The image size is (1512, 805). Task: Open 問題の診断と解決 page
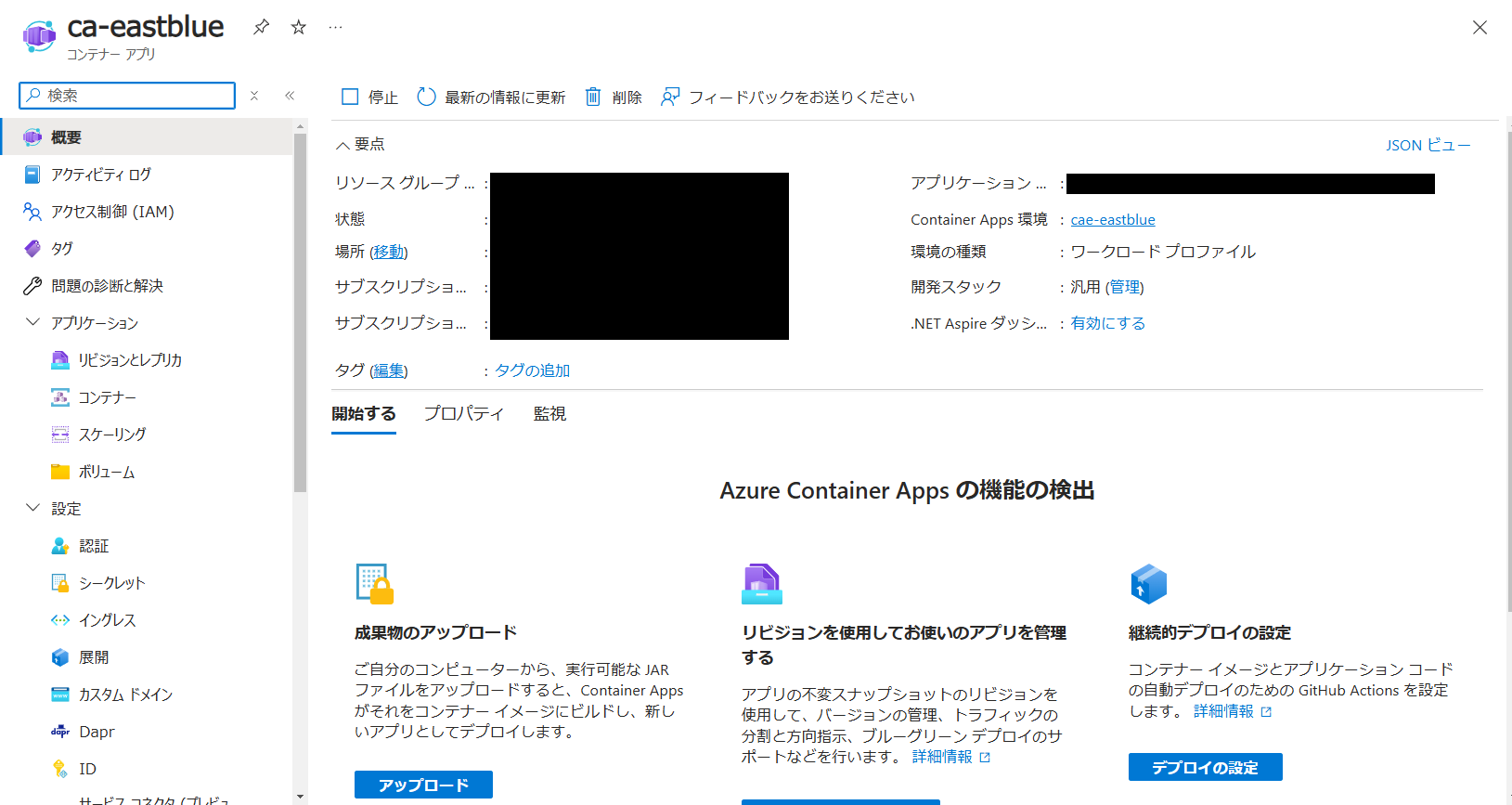coord(147,285)
